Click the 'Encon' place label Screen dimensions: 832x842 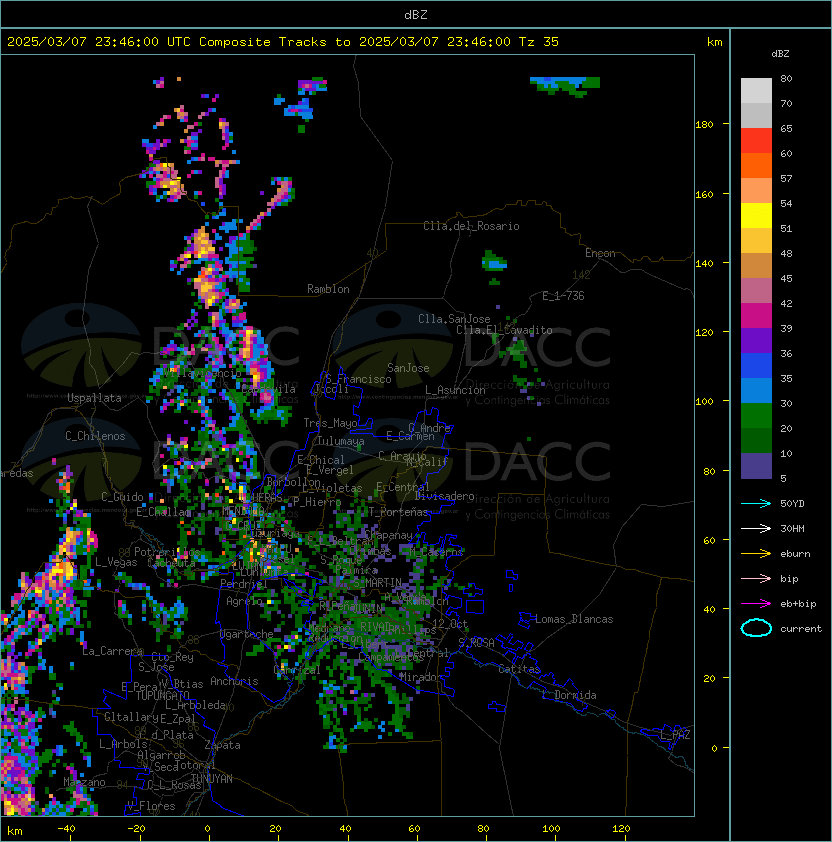click(x=600, y=253)
